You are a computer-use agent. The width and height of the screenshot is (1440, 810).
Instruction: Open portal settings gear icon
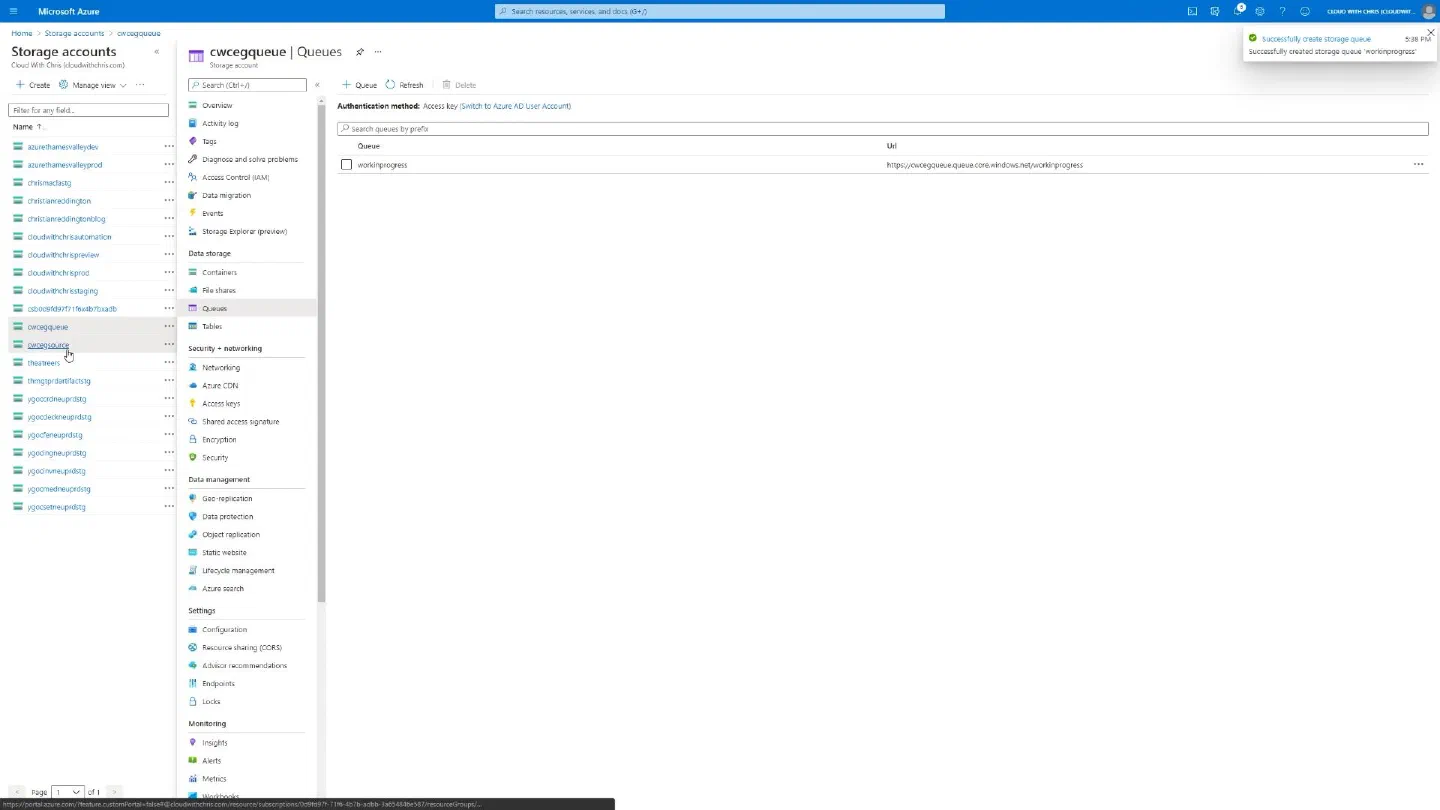coord(1260,11)
